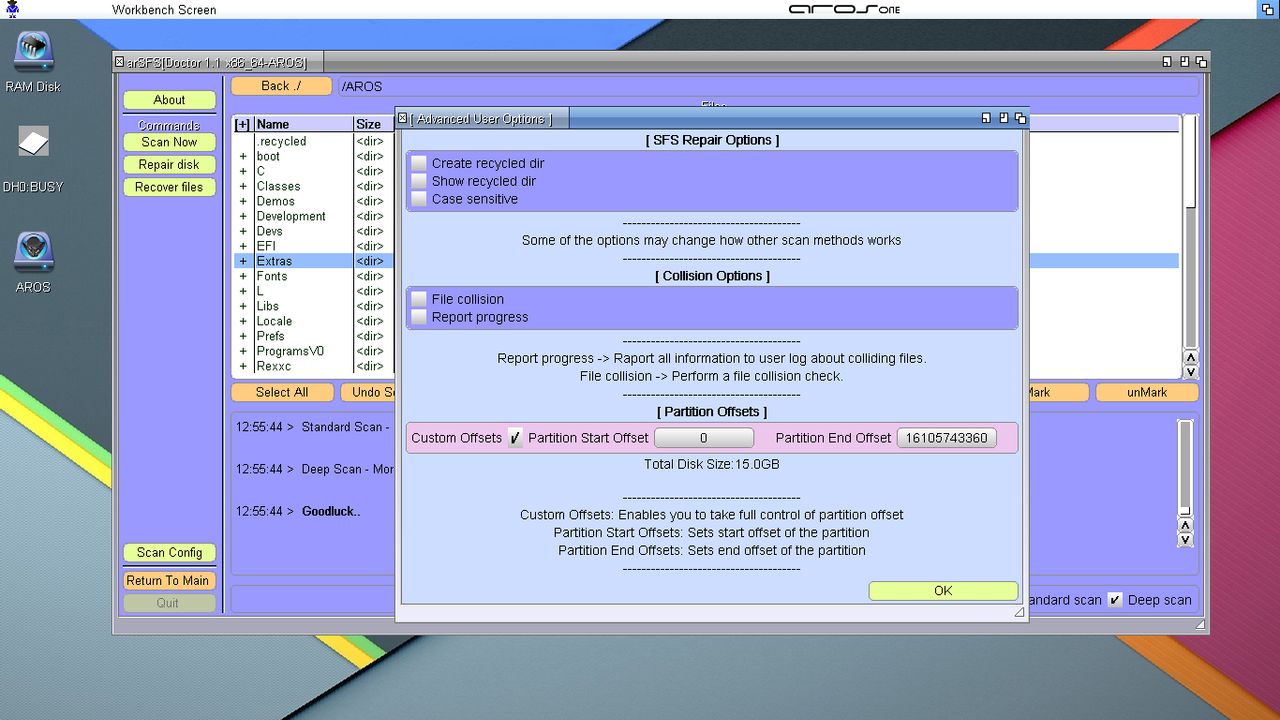Image resolution: width=1280 pixels, height=720 pixels.
Task: Click the arSFSDoctor window depth gadget
Action: pos(1201,61)
